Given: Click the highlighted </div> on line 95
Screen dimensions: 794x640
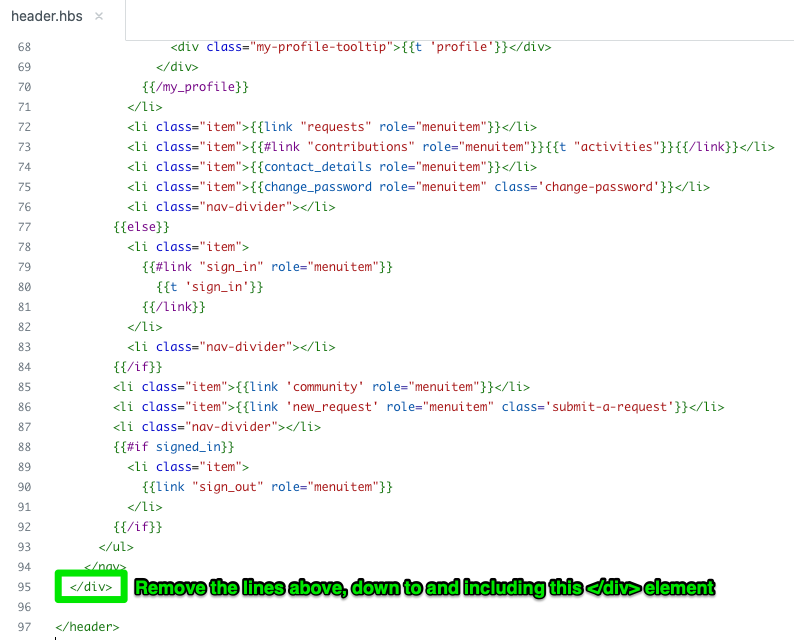Looking at the screenshot, I should click(91, 587).
